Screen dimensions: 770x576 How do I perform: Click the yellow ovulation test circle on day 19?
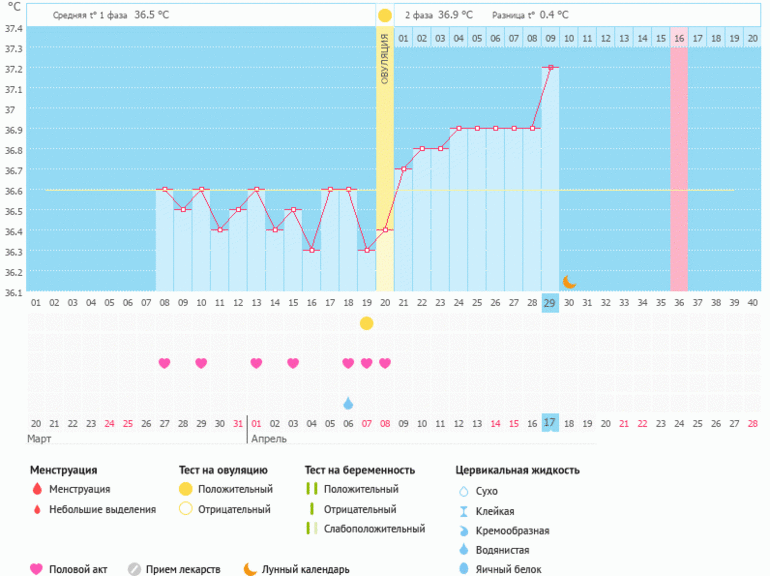pyautogui.click(x=367, y=323)
